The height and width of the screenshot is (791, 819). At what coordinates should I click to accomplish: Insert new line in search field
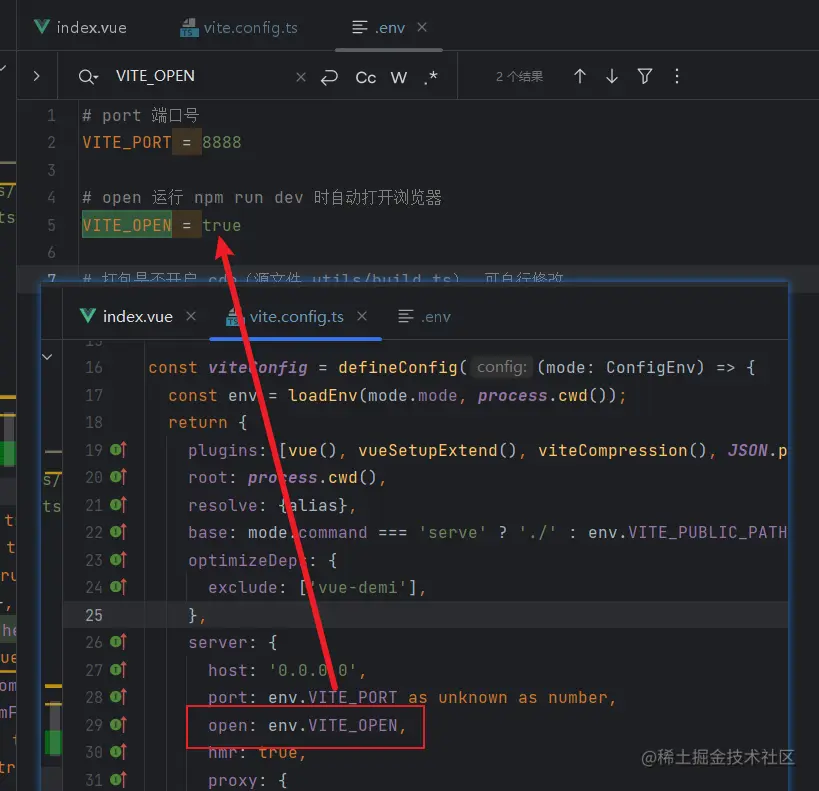[x=330, y=77]
